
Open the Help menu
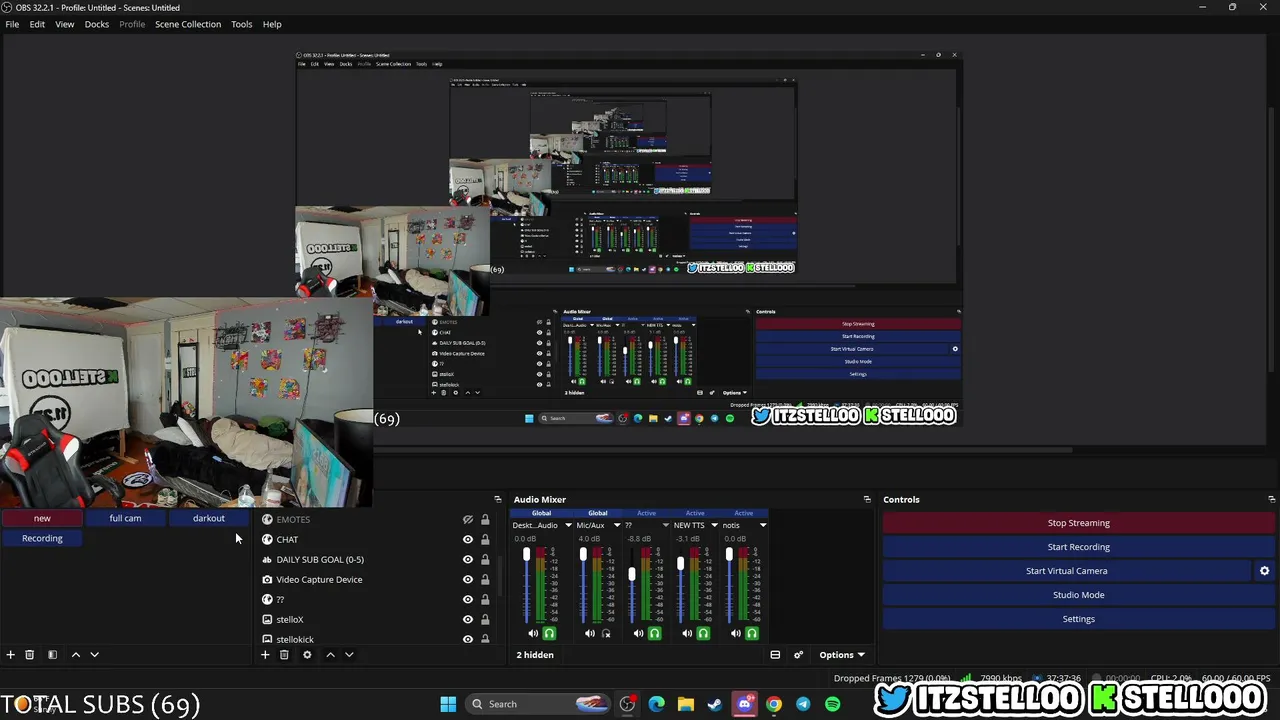point(272,24)
